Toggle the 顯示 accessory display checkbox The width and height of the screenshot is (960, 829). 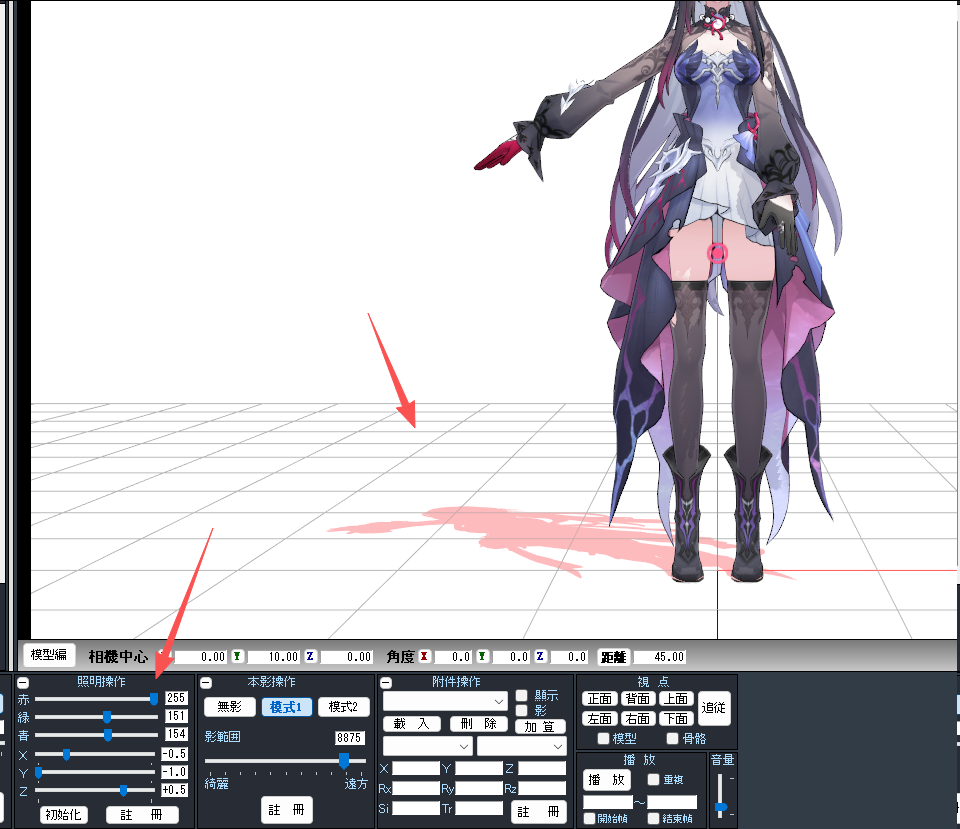pos(522,696)
